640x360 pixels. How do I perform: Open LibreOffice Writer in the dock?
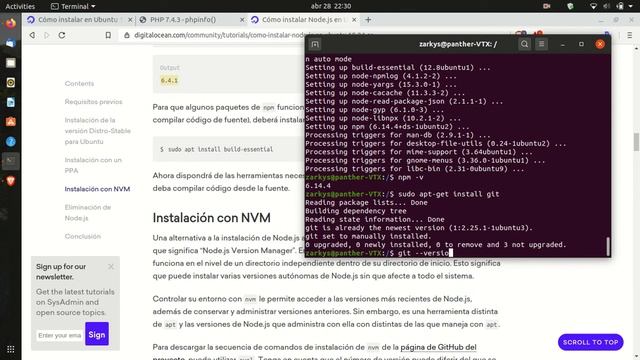(x=11, y=102)
